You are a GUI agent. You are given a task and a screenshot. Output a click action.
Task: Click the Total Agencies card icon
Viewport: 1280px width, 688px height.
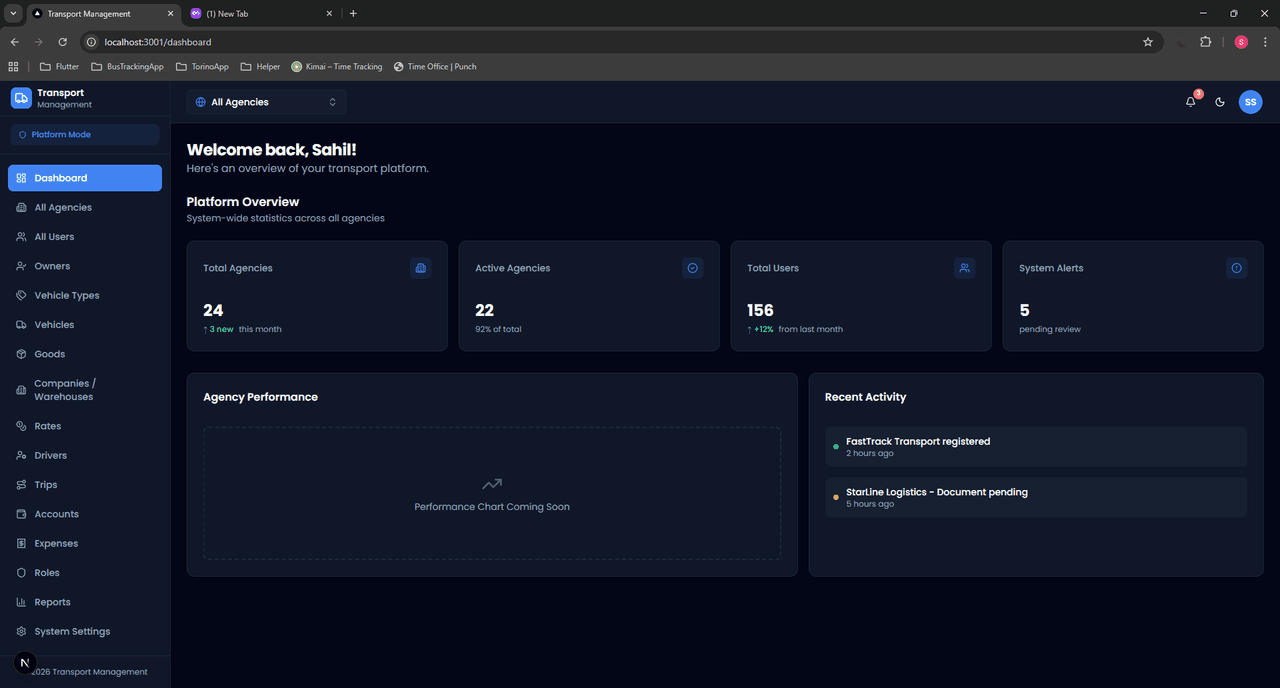click(x=421, y=268)
